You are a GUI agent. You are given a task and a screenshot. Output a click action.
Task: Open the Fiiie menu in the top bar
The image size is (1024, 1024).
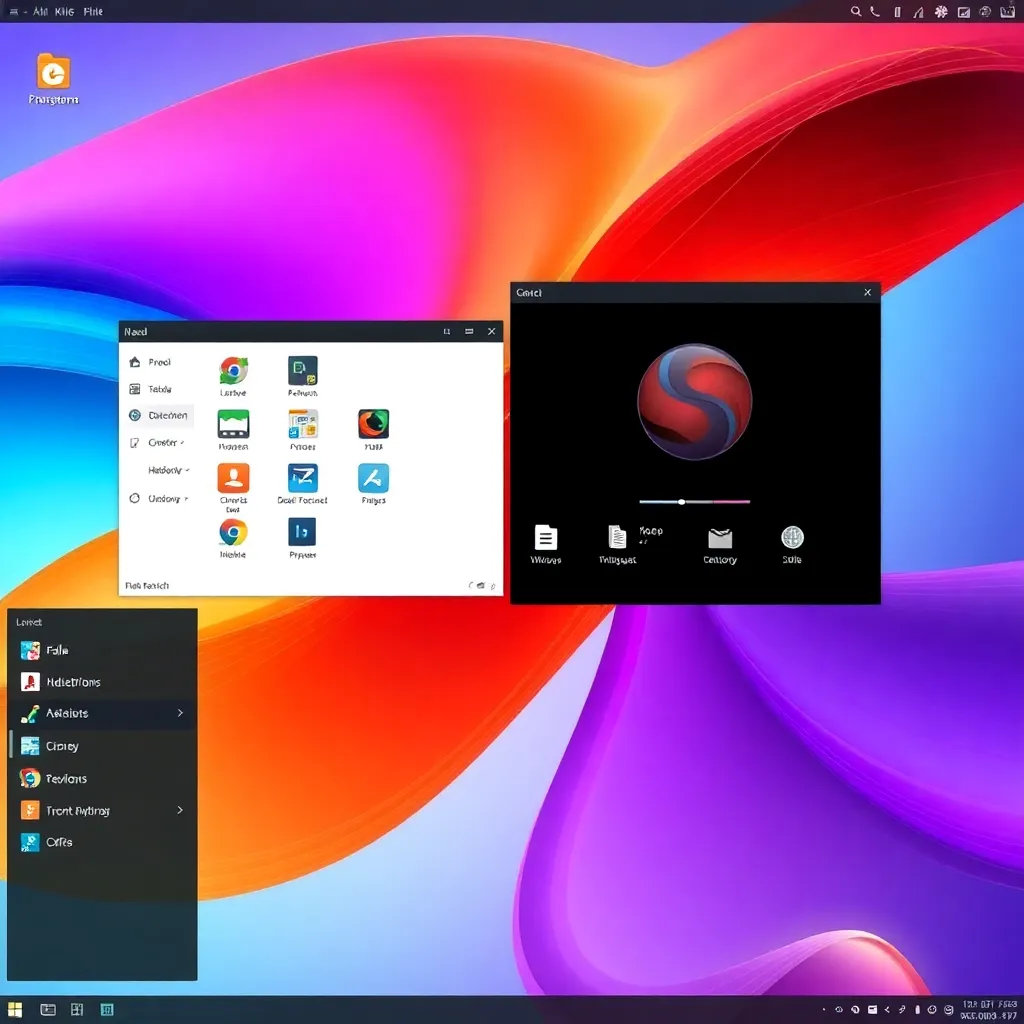click(x=93, y=11)
